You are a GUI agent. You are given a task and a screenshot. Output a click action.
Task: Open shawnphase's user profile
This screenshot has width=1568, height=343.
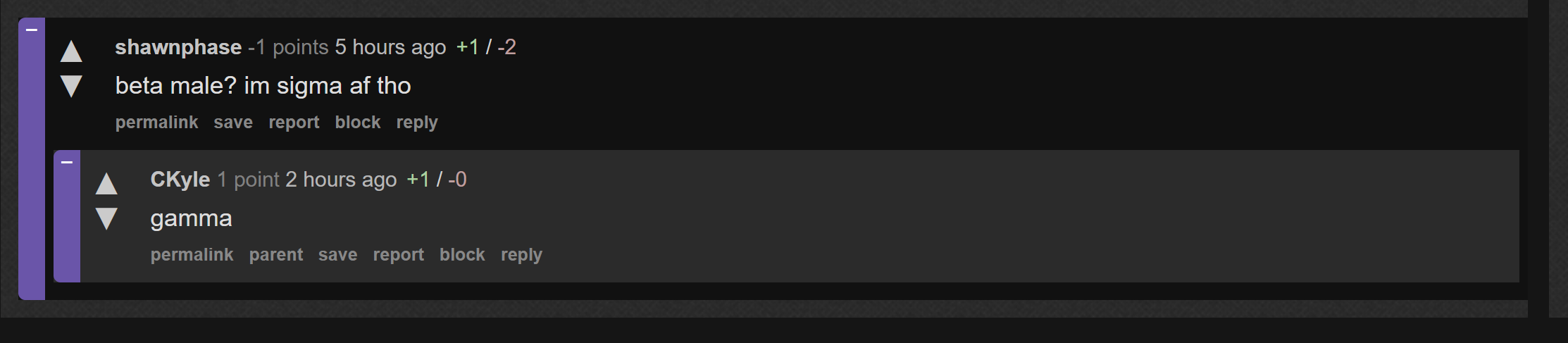pos(178,47)
